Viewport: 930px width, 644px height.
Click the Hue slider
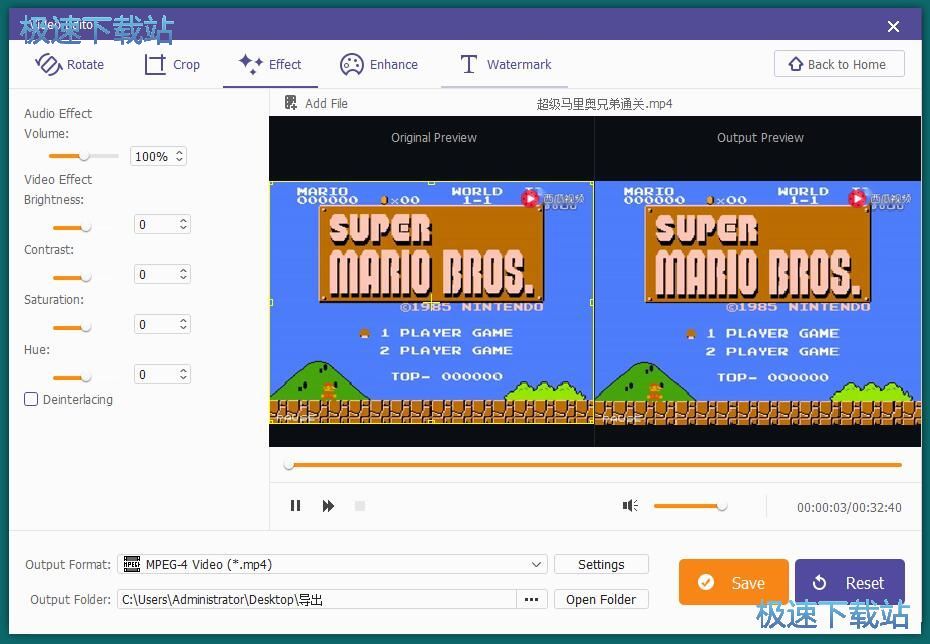coord(72,377)
